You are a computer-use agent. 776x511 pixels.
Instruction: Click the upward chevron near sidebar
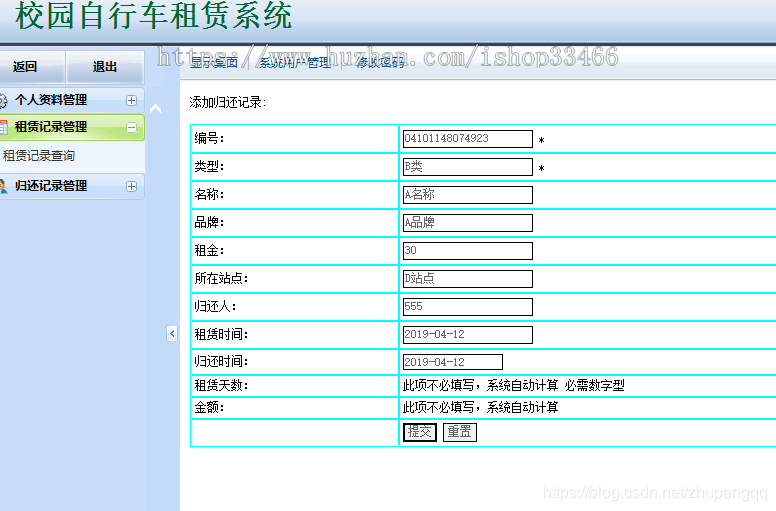pos(155,108)
